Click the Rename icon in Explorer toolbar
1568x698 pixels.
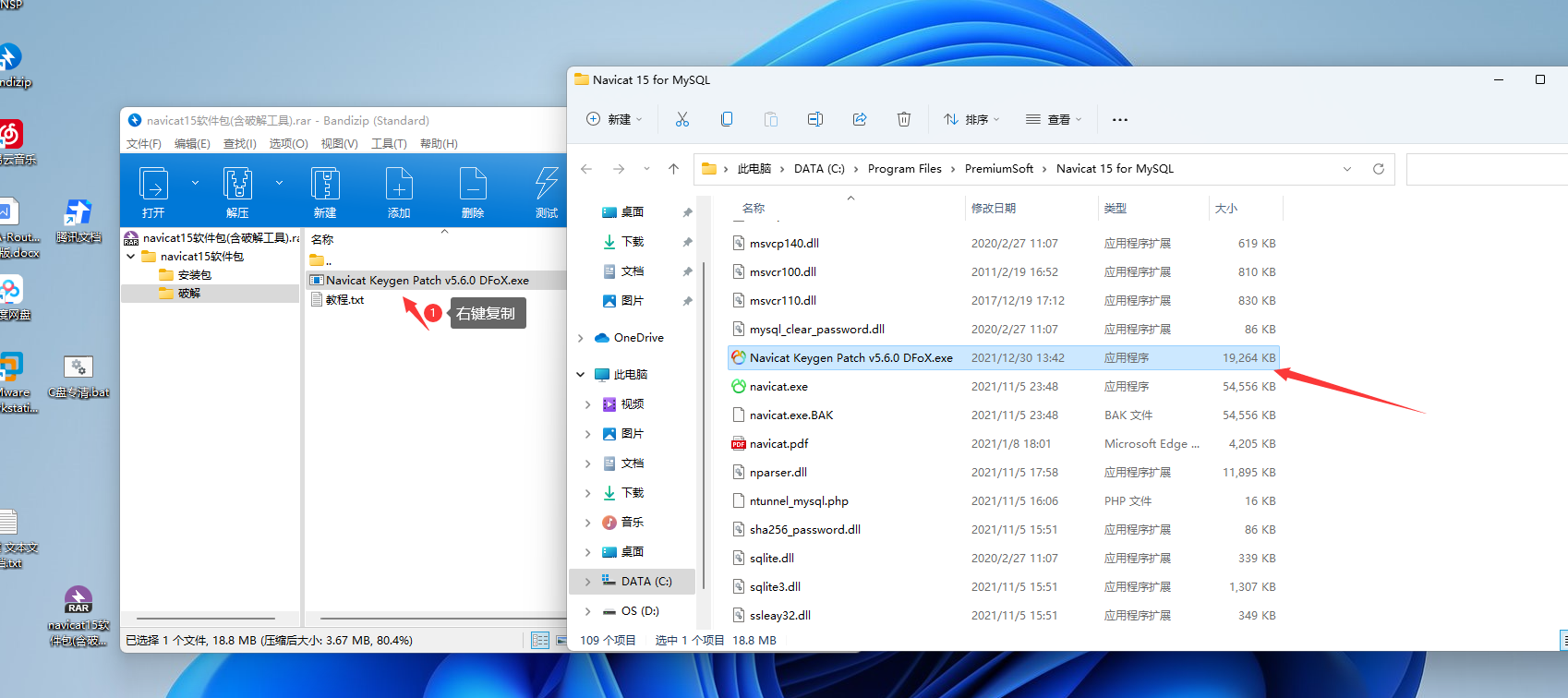(x=815, y=119)
